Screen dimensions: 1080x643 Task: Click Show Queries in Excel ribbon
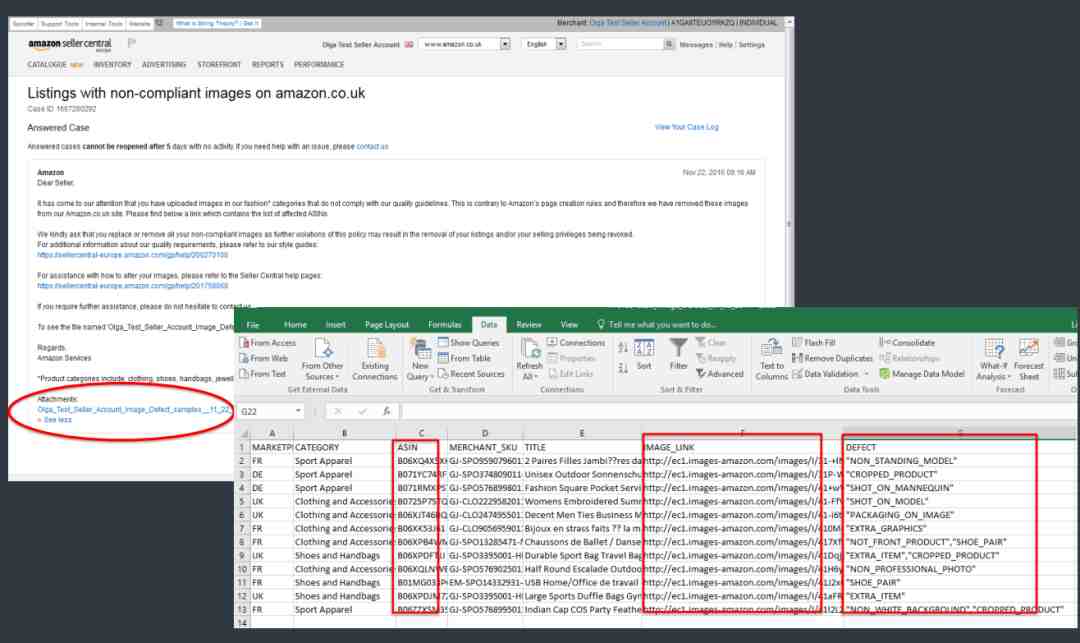pyautogui.click(x=468, y=343)
